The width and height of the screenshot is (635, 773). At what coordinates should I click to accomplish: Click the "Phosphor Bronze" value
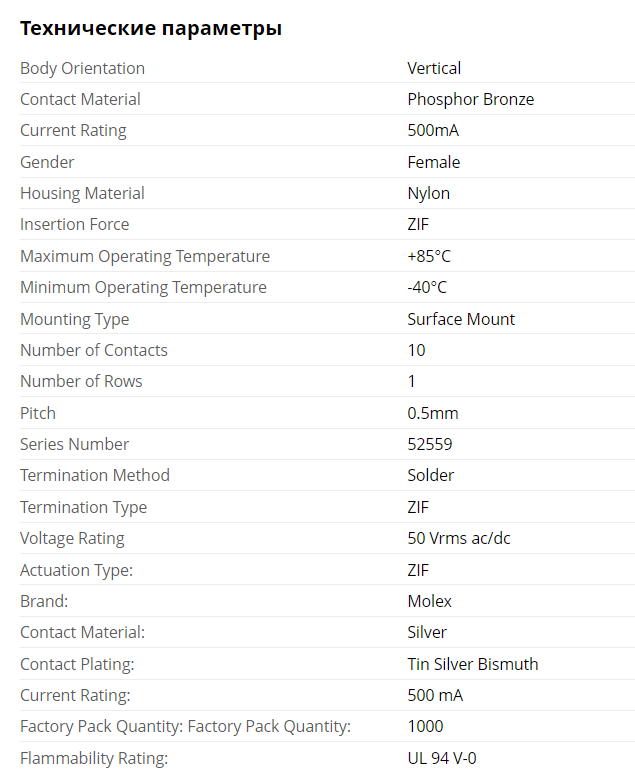point(470,99)
